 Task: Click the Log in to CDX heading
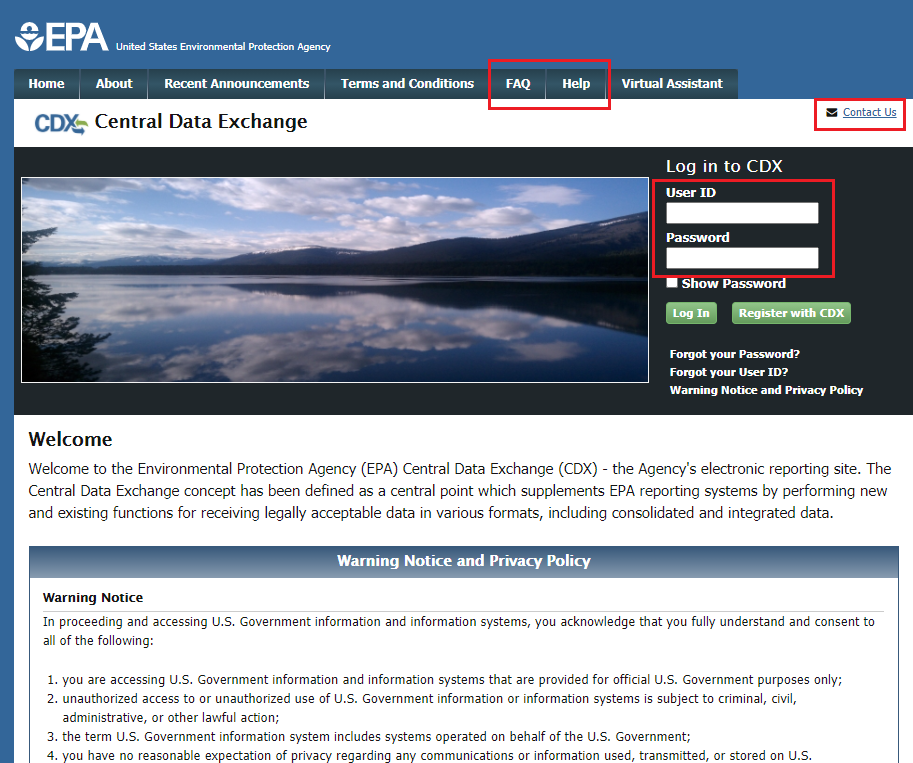pyautogui.click(x=724, y=167)
